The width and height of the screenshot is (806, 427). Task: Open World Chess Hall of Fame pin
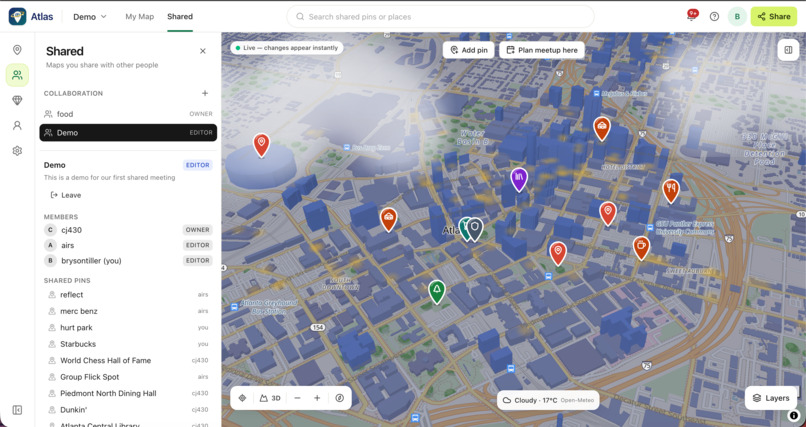pyautogui.click(x=128, y=360)
